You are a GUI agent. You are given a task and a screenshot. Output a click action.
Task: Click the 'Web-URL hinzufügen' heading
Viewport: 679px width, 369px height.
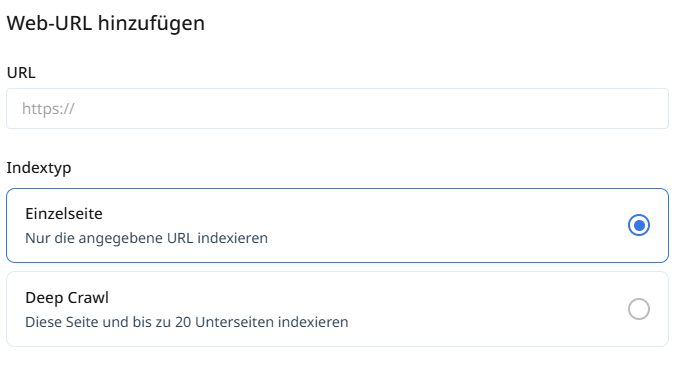coord(106,23)
